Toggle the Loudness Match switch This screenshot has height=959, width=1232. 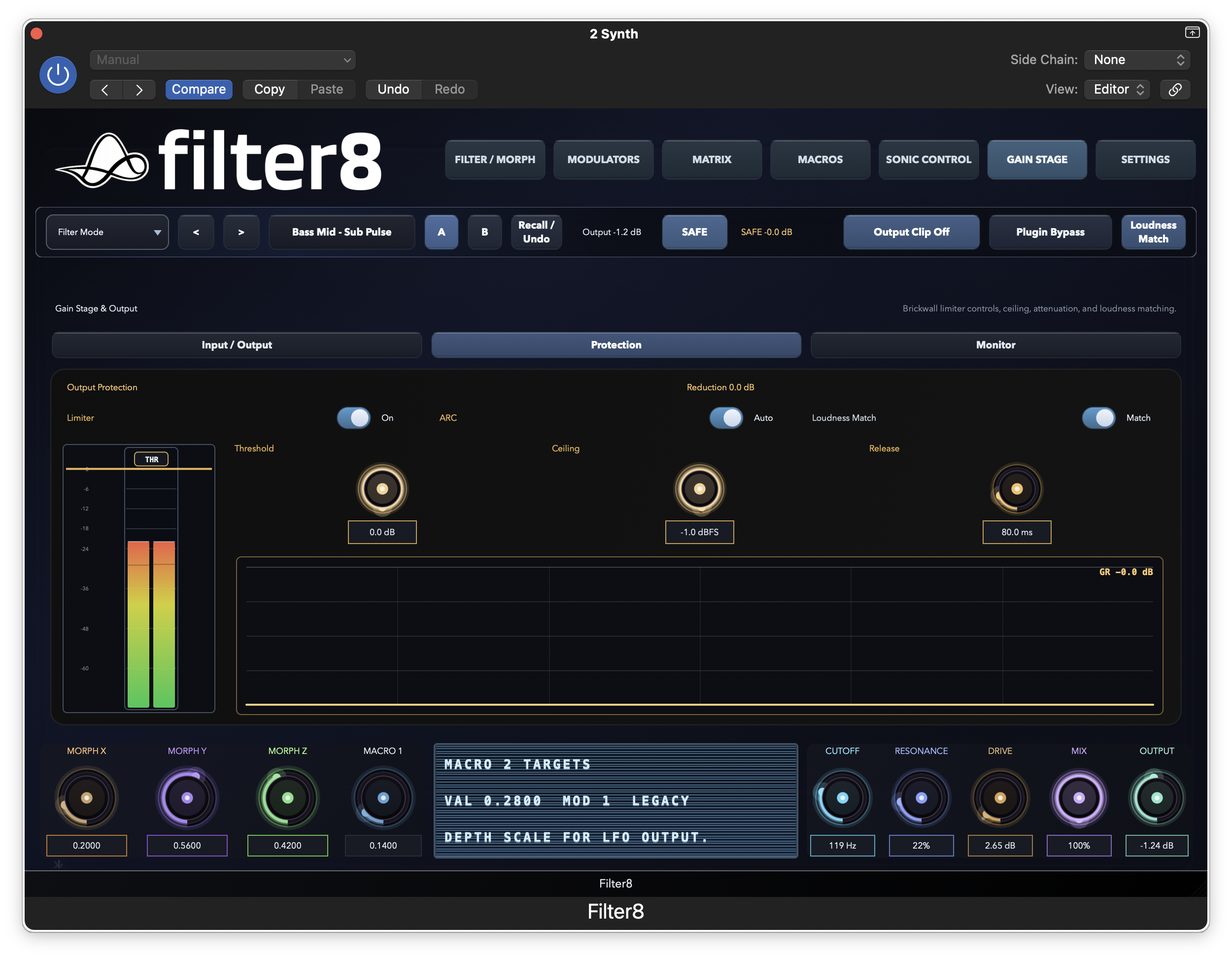click(1098, 418)
